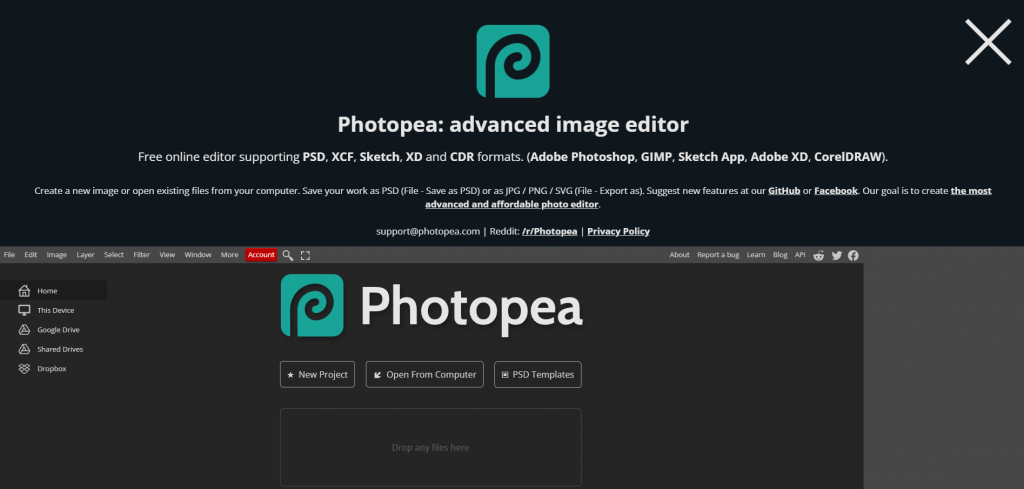
Task: Open Photopea's Facebook icon link
Action: [853, 255]
